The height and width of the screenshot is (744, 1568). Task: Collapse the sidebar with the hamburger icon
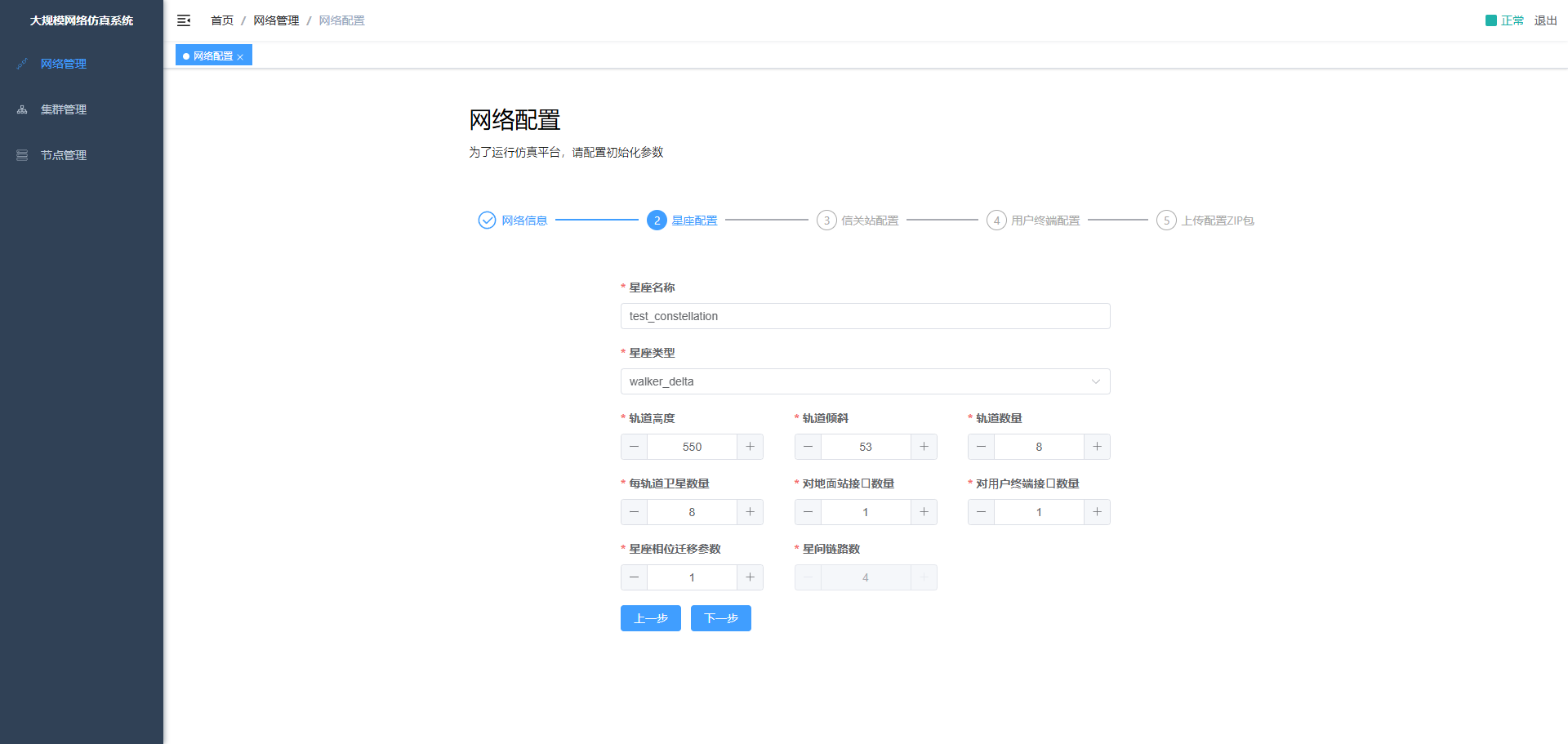point(184,20)
